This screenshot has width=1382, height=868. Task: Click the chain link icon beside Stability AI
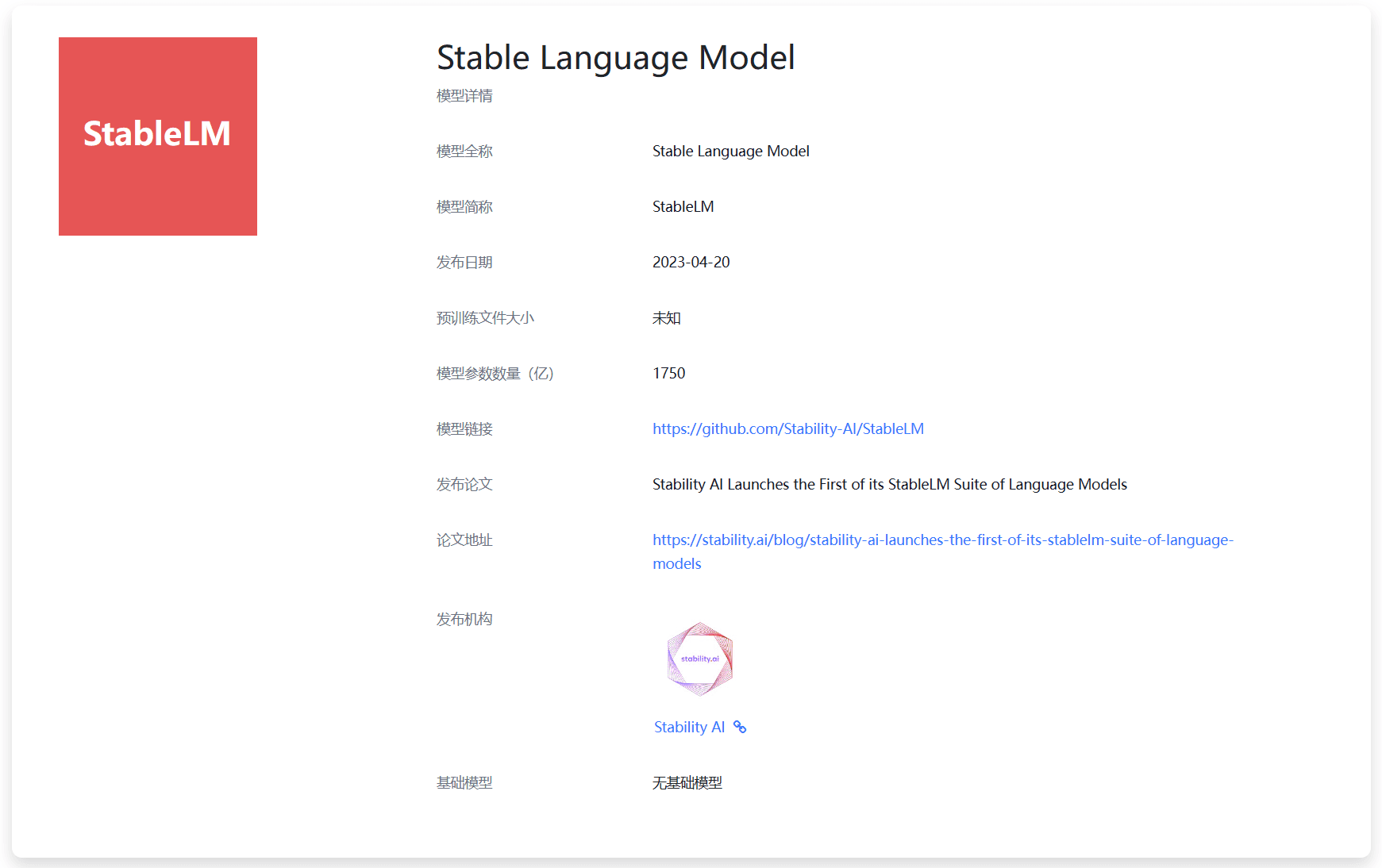pyautogui.click(x=741, y=727)
